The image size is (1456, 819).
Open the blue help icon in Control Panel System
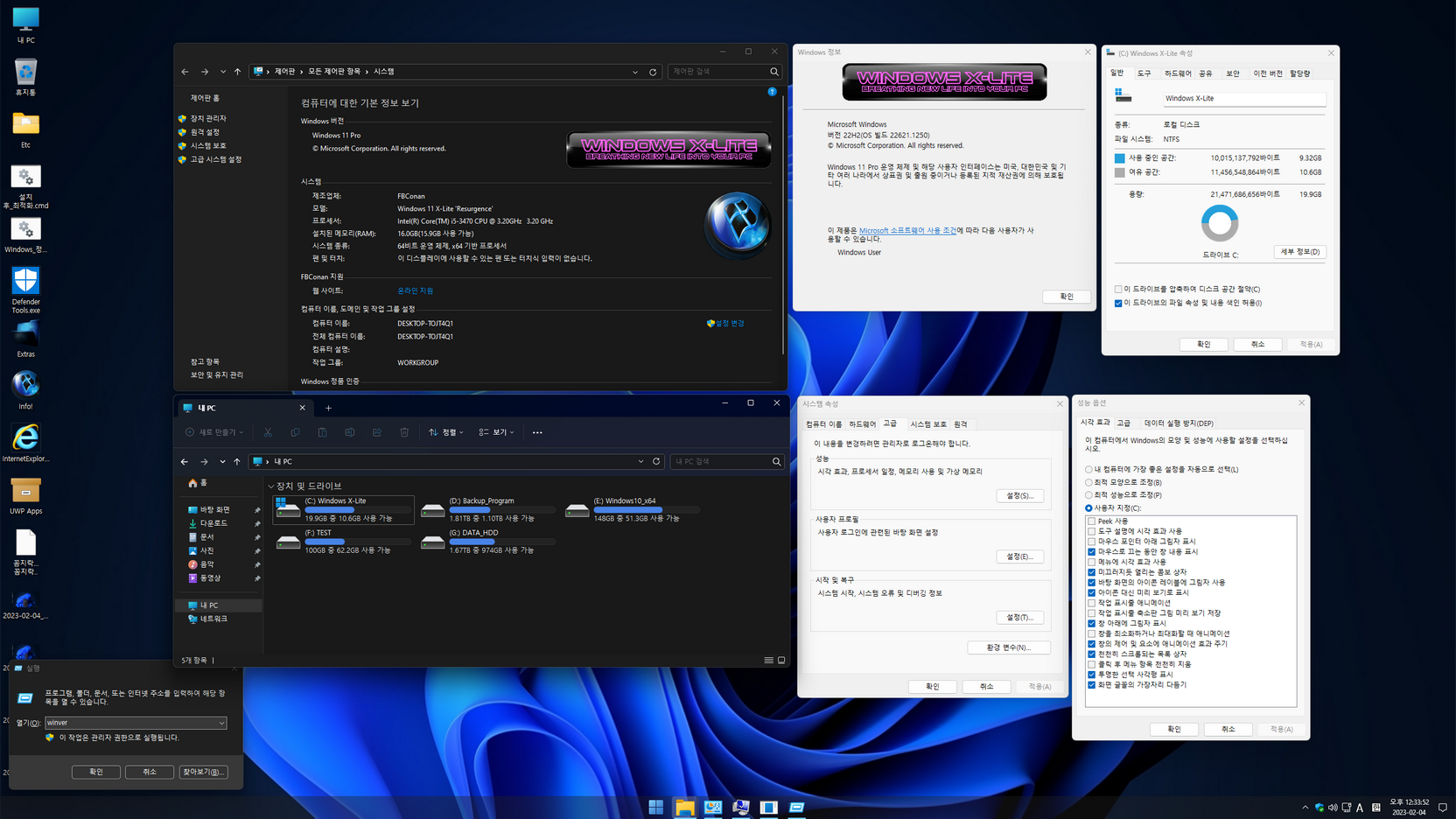coord(772,92)
